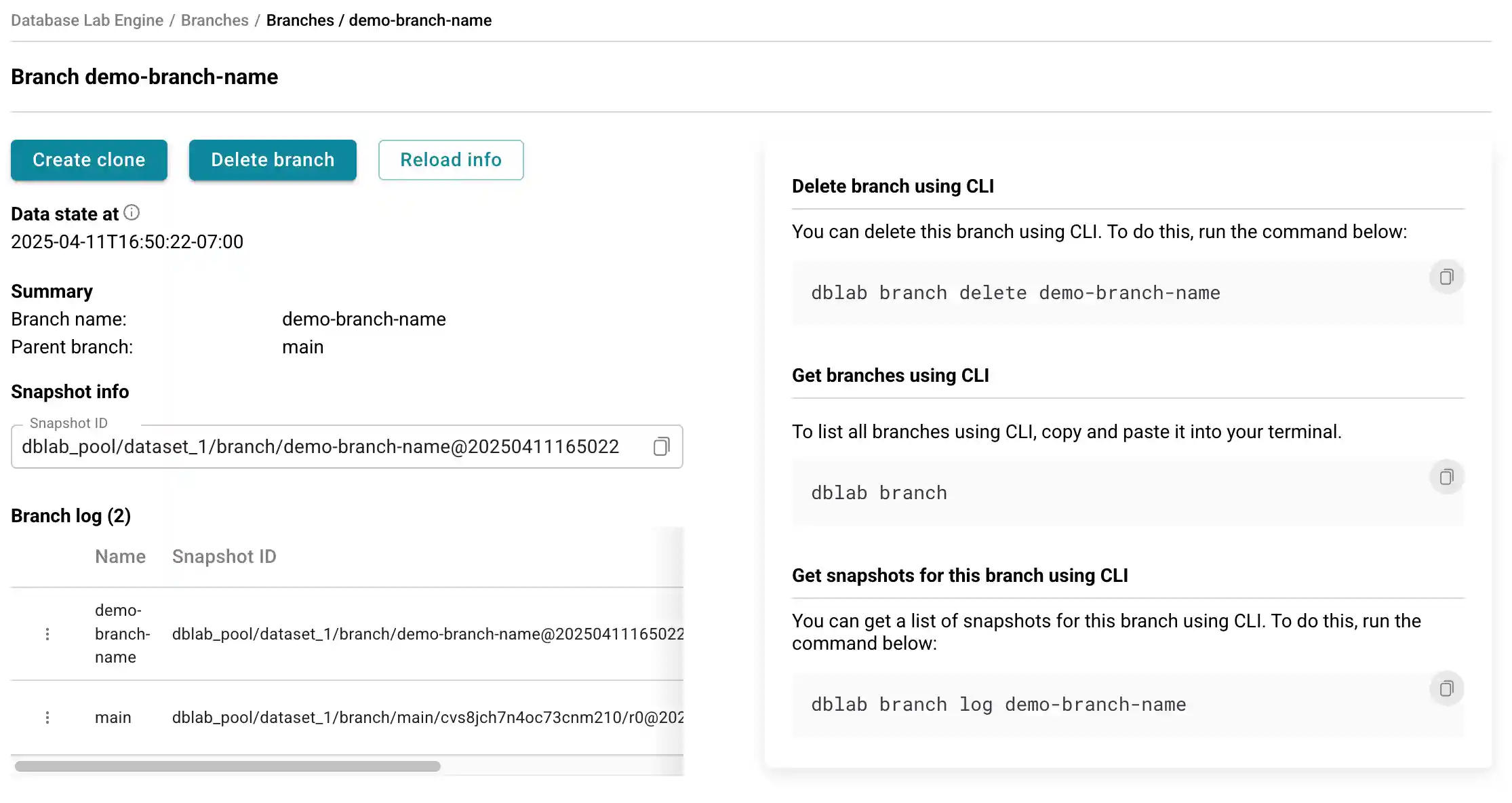The image size is (1512, 803).
Task: View the Data state at info tooltip
Action: coord(132,212)
